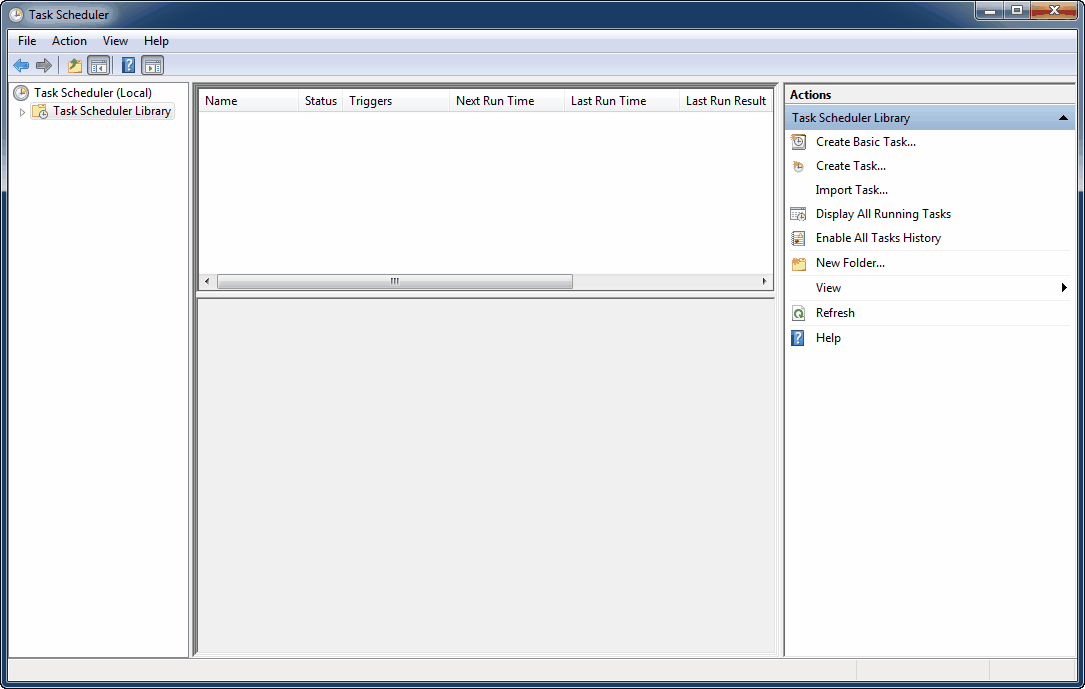Click Refresh in the Actions pane
Viewport: 1085px width, 689px height.
click(x=835, y=313)
